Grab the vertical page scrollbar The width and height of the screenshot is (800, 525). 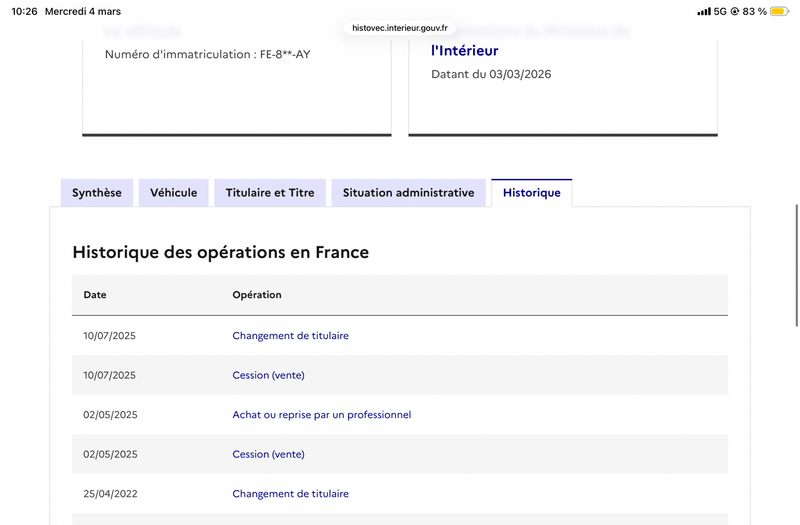click(796, 265)
